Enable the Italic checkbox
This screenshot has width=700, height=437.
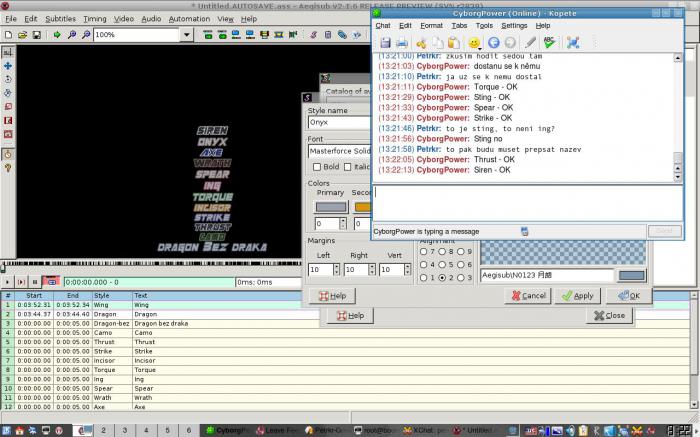pyautogui.click(x=348, y=167)
